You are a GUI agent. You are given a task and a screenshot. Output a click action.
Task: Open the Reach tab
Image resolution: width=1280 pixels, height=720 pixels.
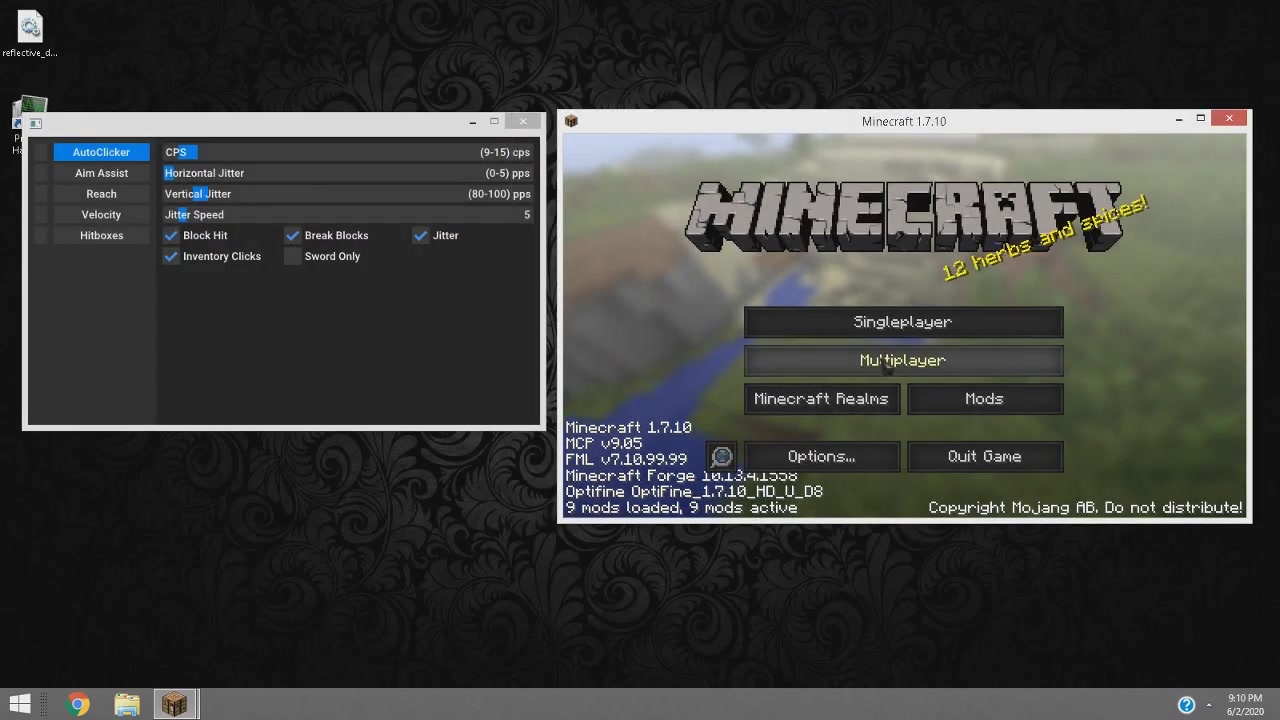[x=101, y=194]
